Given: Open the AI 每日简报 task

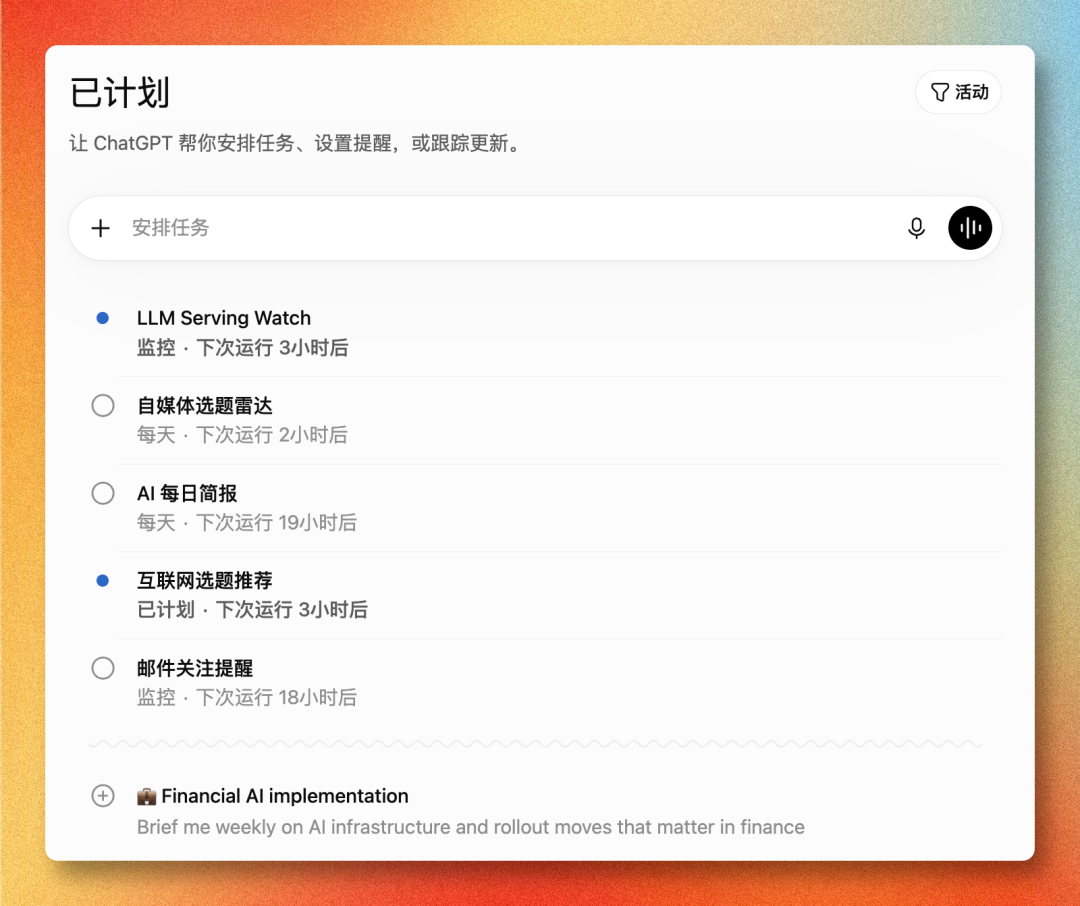Looking at the screenshot, I should point(187,493).
